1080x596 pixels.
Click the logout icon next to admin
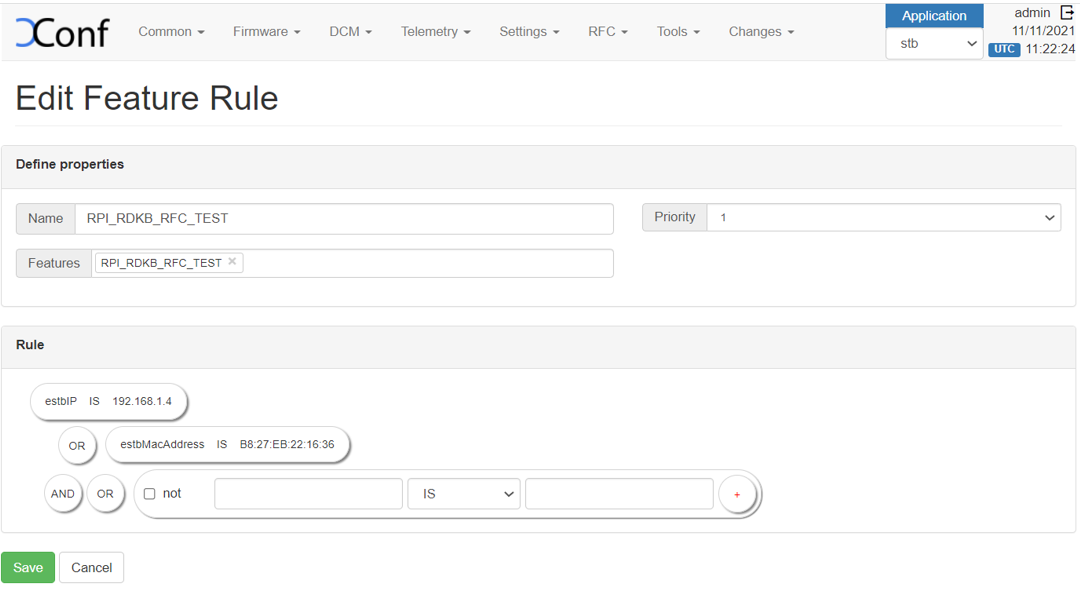[x=1066, y=13]
